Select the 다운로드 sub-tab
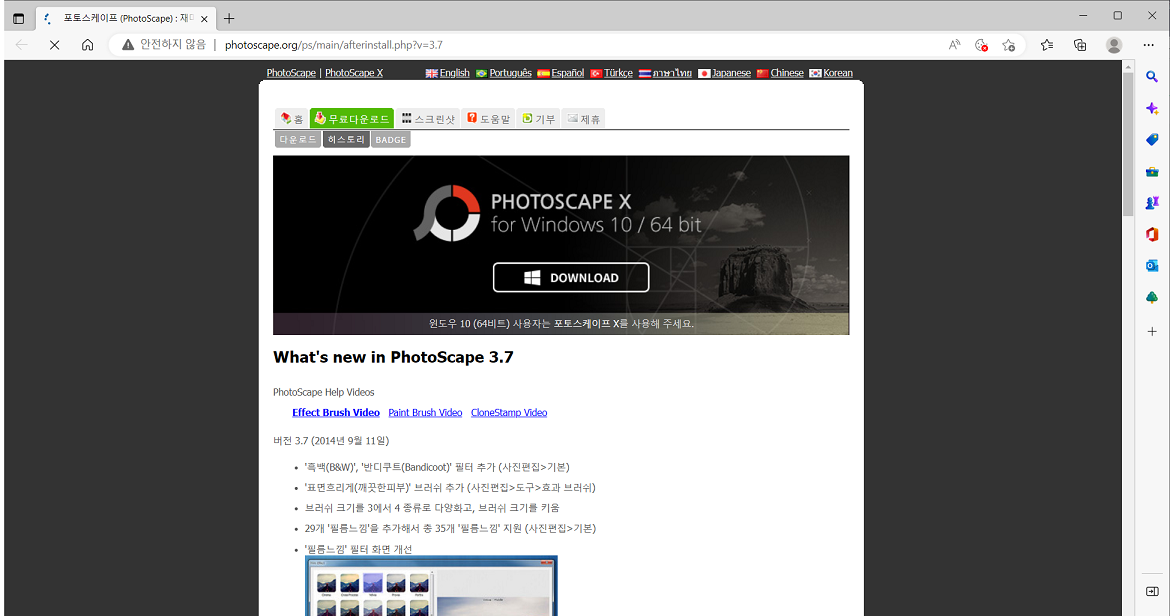The width and height of the screenshot is (1170, 616). [298, 139]
